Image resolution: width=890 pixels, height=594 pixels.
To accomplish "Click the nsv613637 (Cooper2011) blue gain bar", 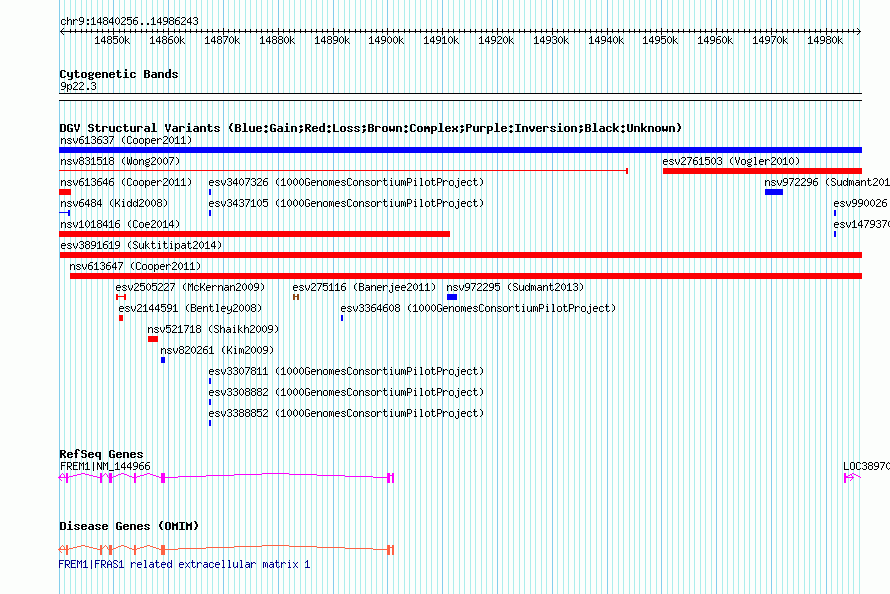I will (x=460, y=150).
